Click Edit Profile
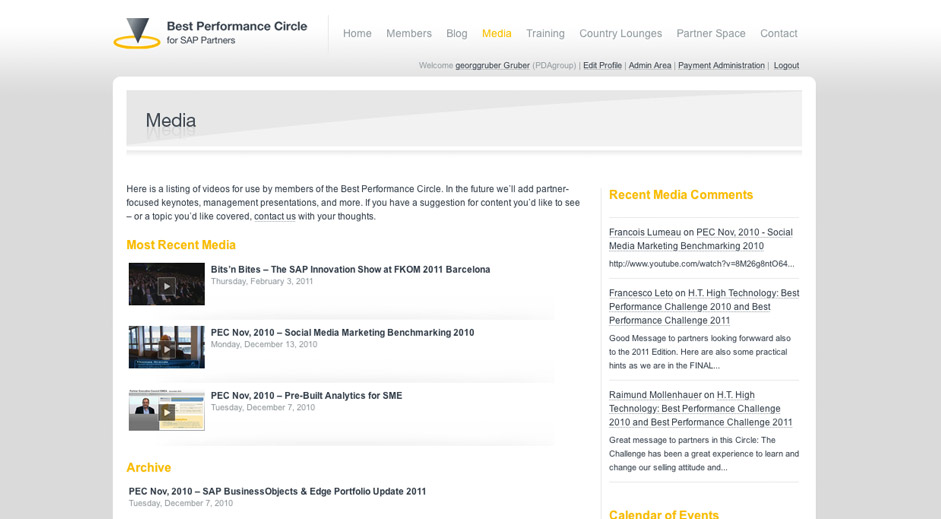Viewport: 941px width, 519px height. coord(602,65)
